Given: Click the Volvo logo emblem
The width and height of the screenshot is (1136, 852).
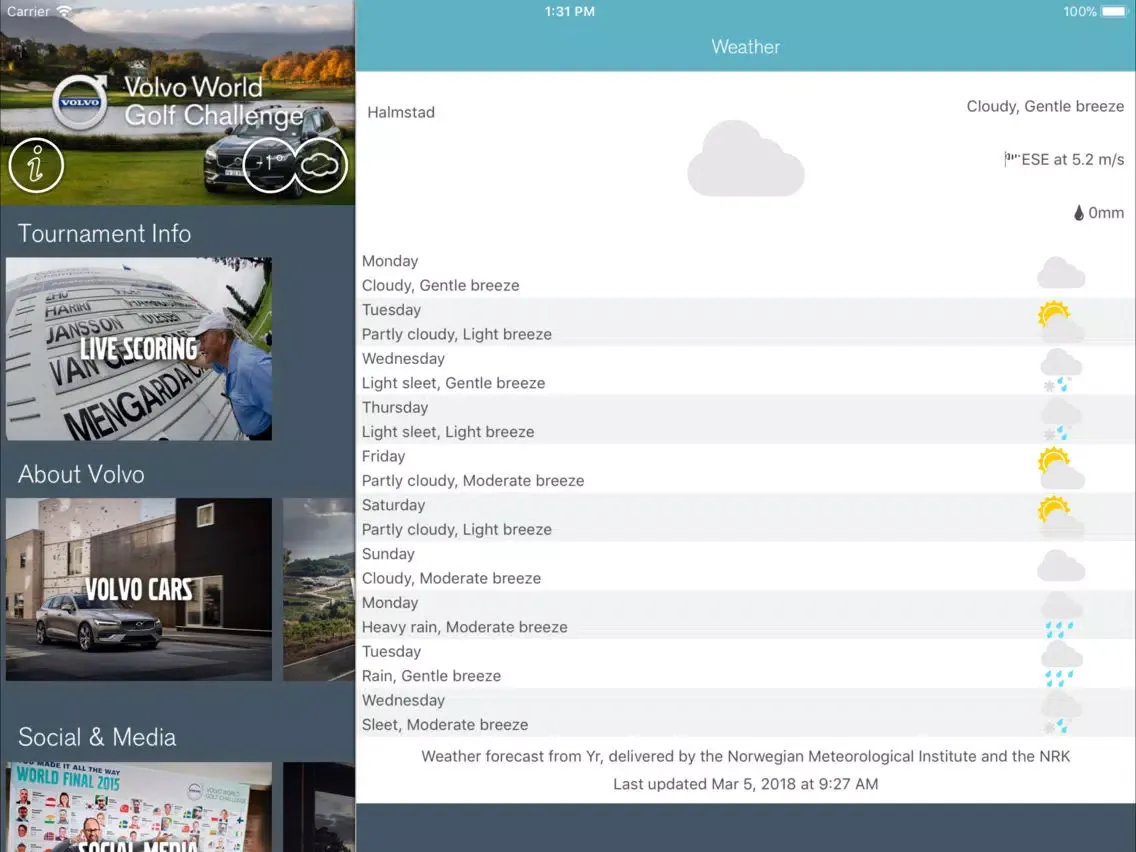Looking at the screenshot, I should [x=80, y=102].
